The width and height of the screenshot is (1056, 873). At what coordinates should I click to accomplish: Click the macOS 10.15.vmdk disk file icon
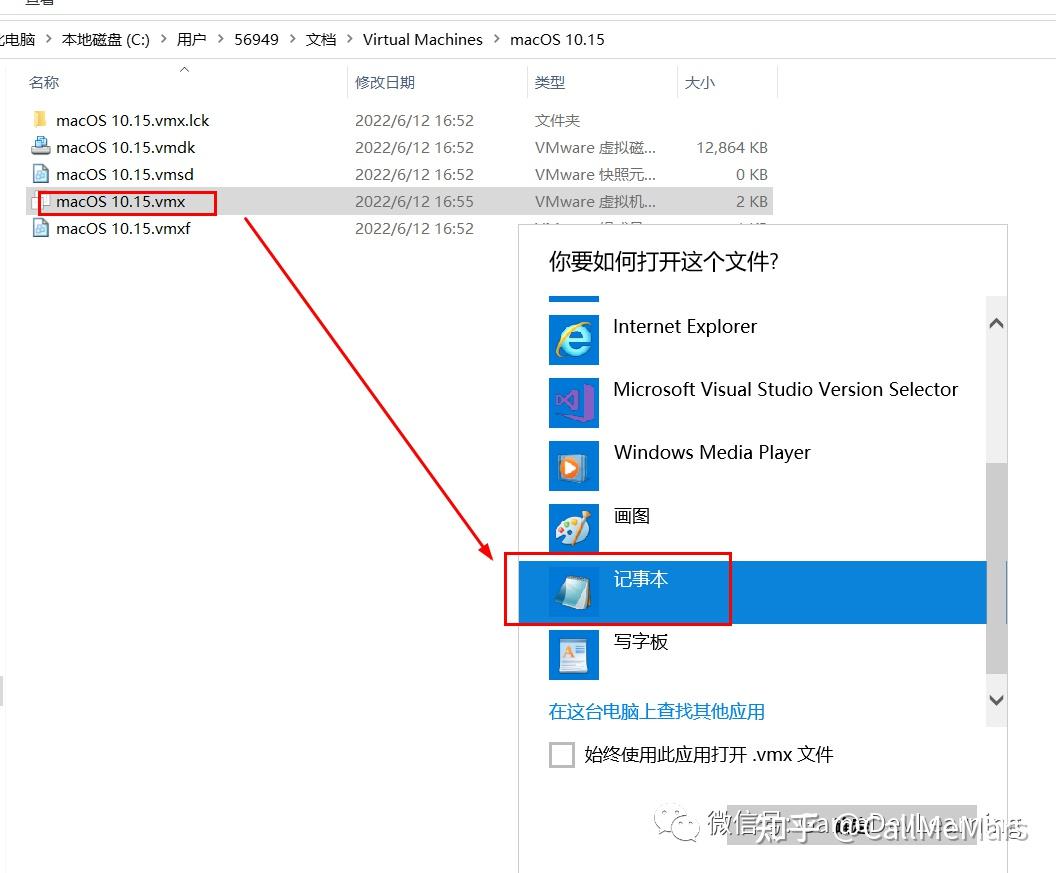click(40, 146)
